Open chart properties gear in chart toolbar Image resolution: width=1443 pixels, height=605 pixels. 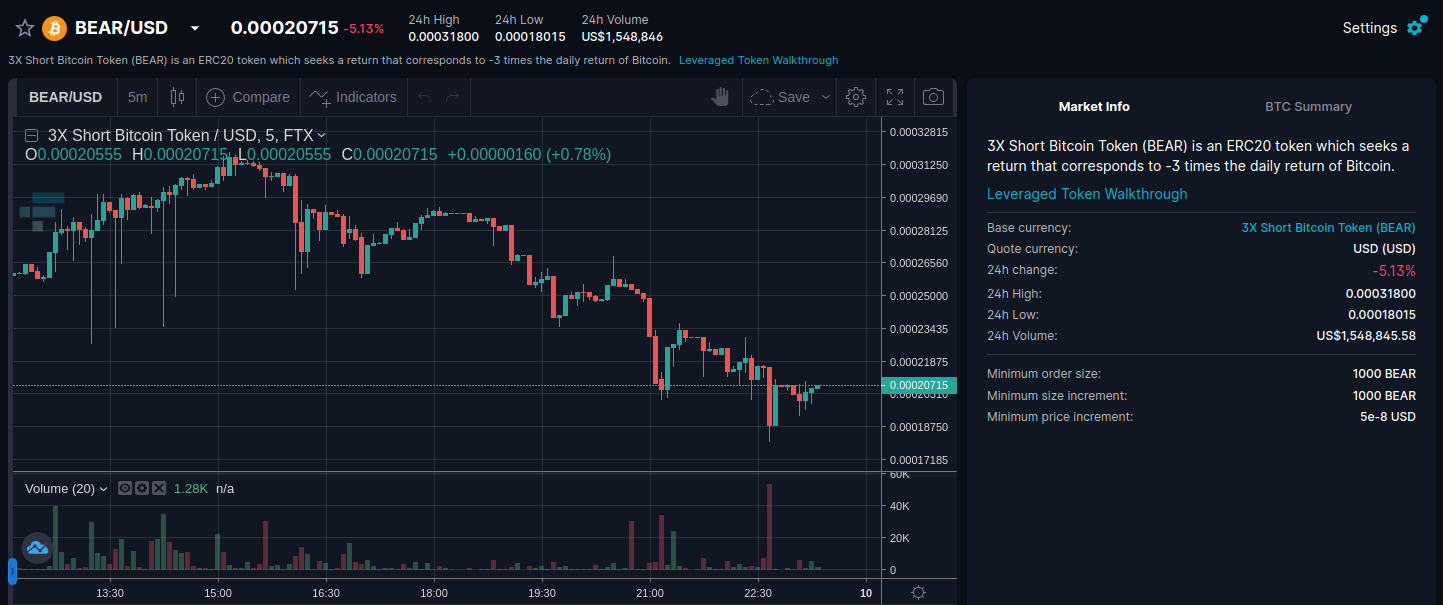click(x=855, y=97)
